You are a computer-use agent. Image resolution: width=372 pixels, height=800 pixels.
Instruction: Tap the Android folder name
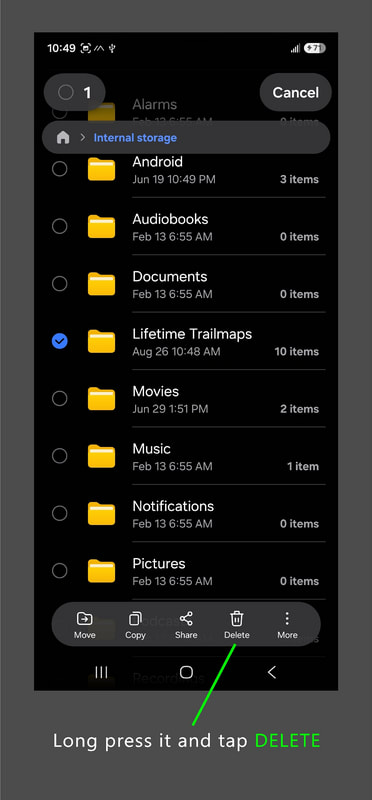pyautogui.click(x=157, y=162)
